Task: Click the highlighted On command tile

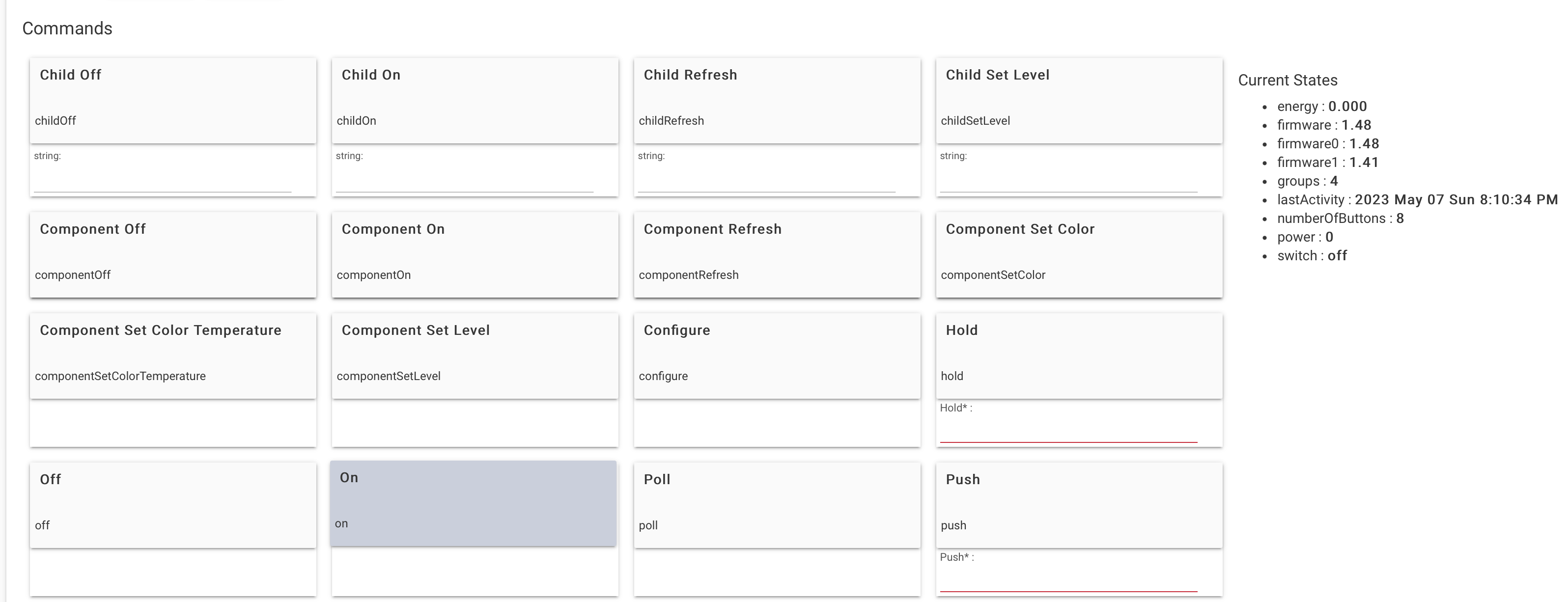Action: pos(473,503)
